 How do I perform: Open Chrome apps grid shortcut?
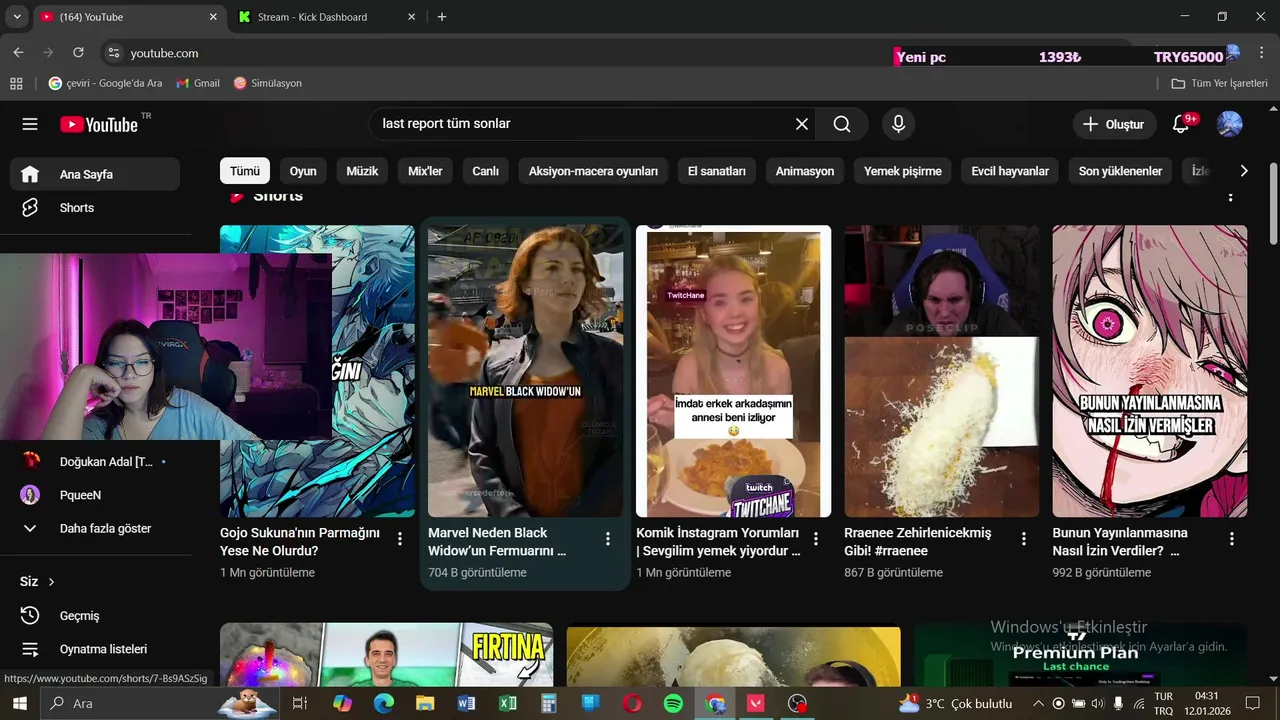[x=16, y=83]
